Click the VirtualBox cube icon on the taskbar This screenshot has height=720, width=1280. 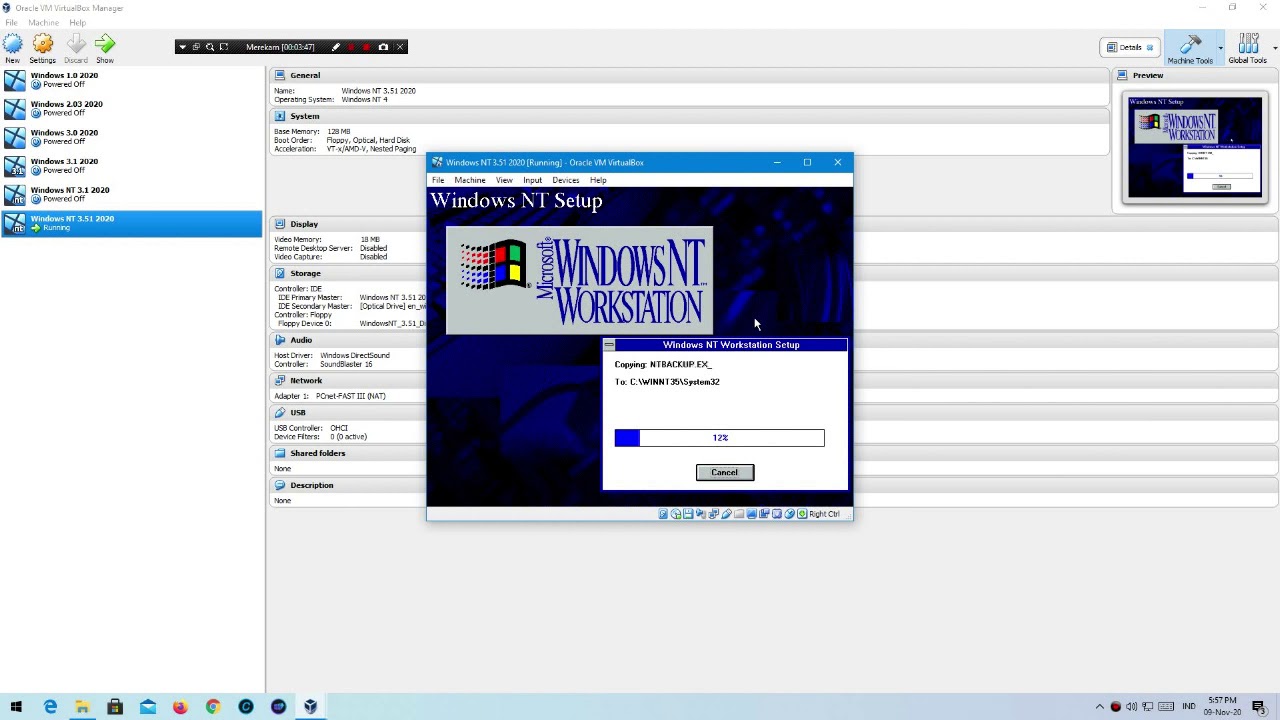point(311,707)
